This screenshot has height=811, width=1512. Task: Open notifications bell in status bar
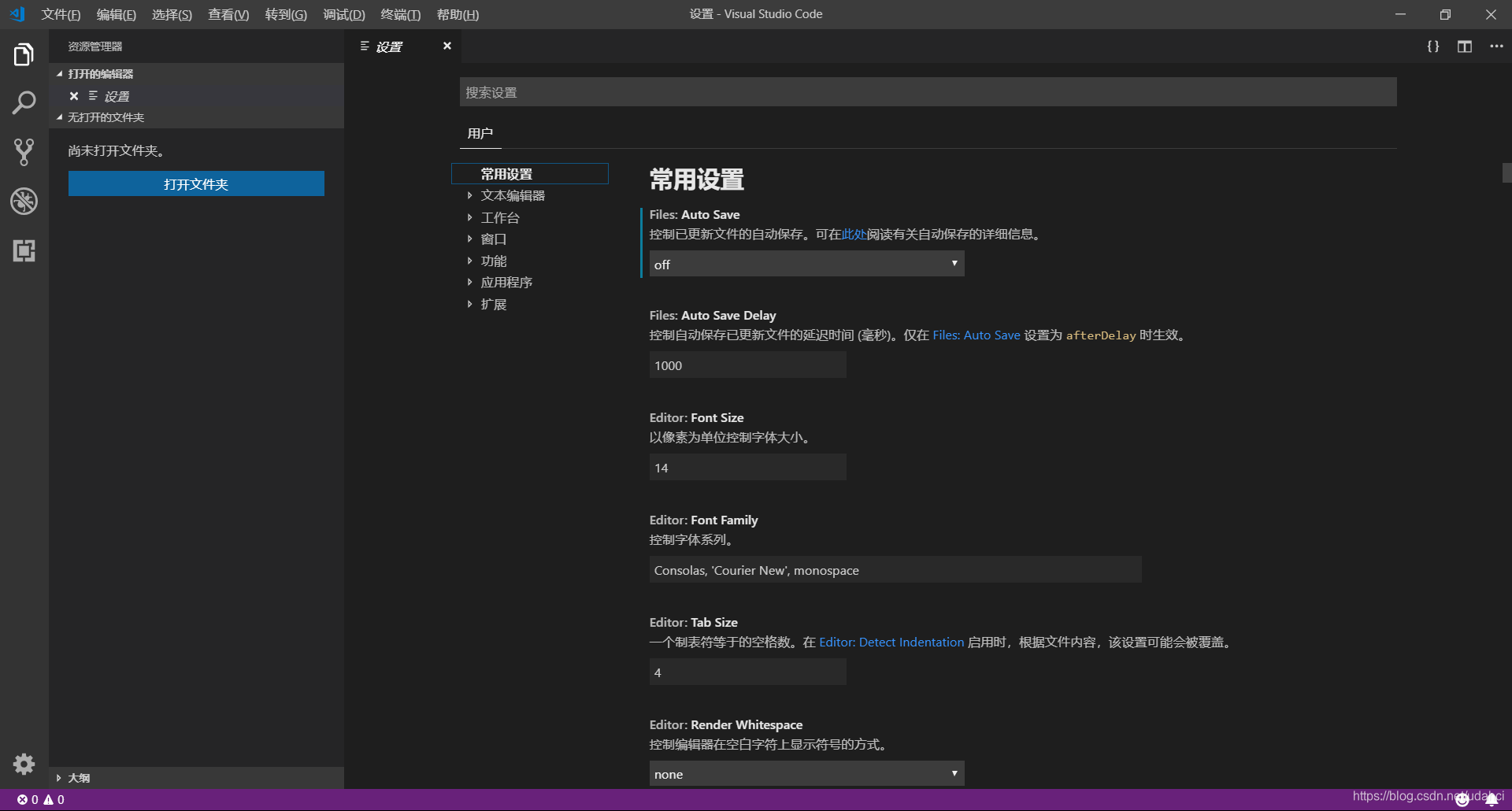click(1492, 800)
